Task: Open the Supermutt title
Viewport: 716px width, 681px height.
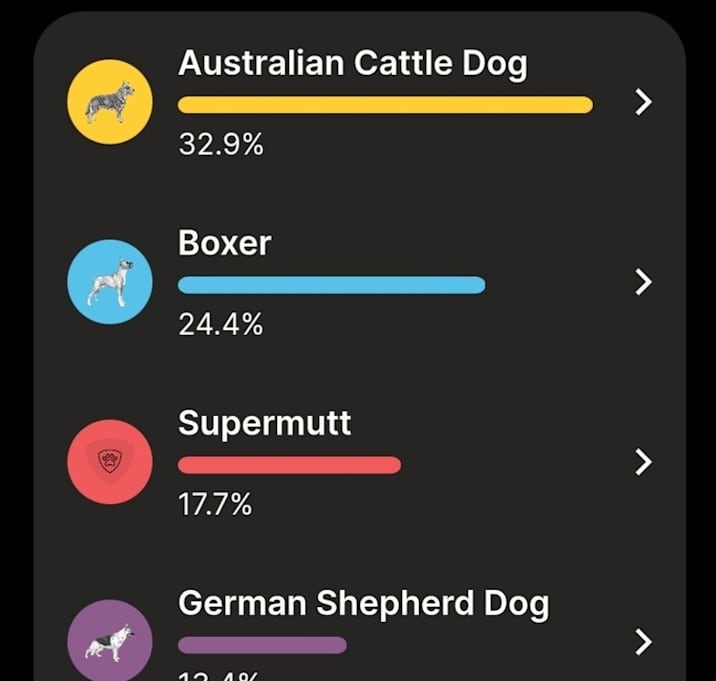Action: click(x=265, y=424)
